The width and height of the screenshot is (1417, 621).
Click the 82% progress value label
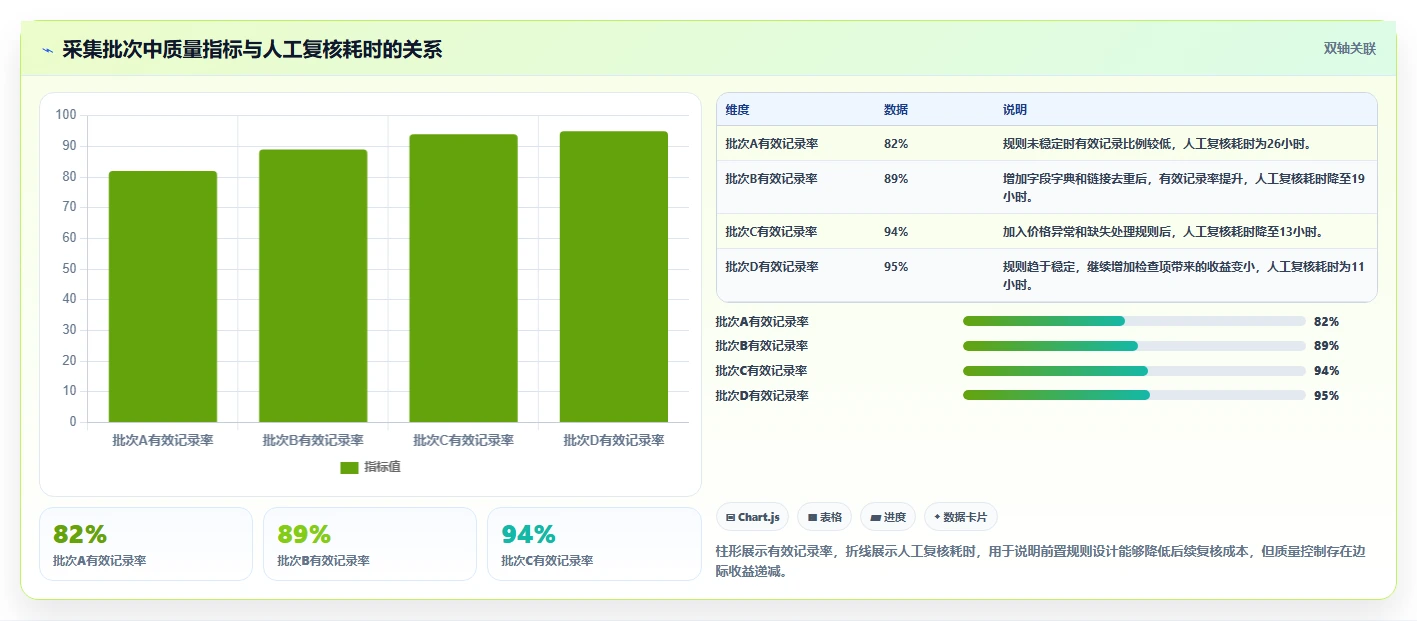(1326, 322)
